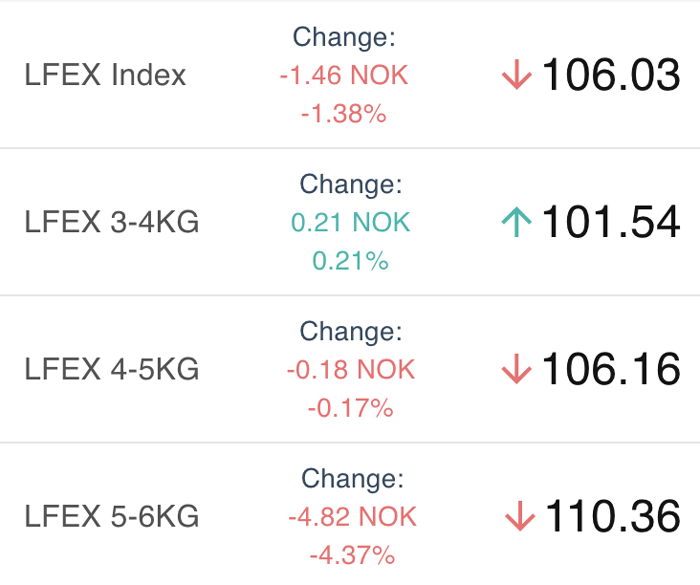700x585 pixels.
Task: Select the 110.36 price value
Action: [x=613, y=516]
